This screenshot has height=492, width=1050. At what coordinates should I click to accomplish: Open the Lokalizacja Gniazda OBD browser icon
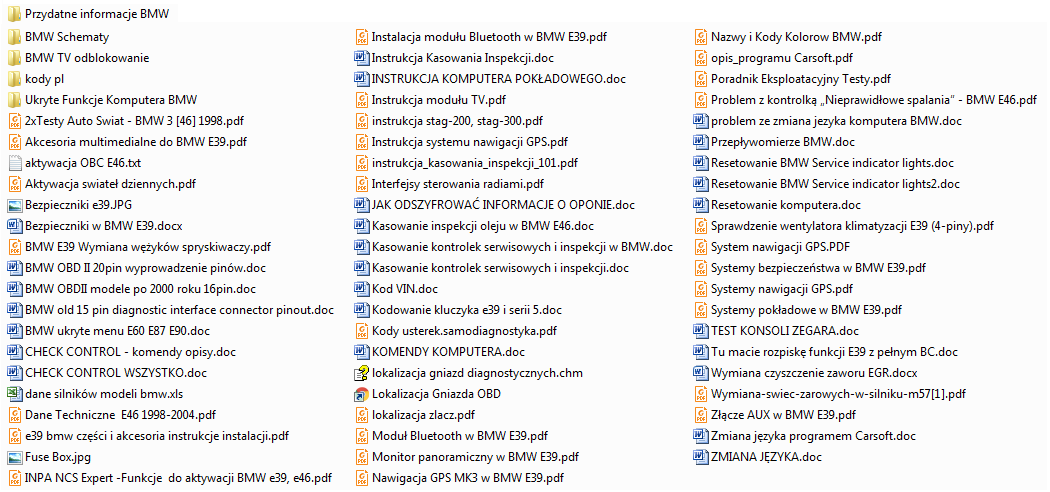(x=362, y=394)
